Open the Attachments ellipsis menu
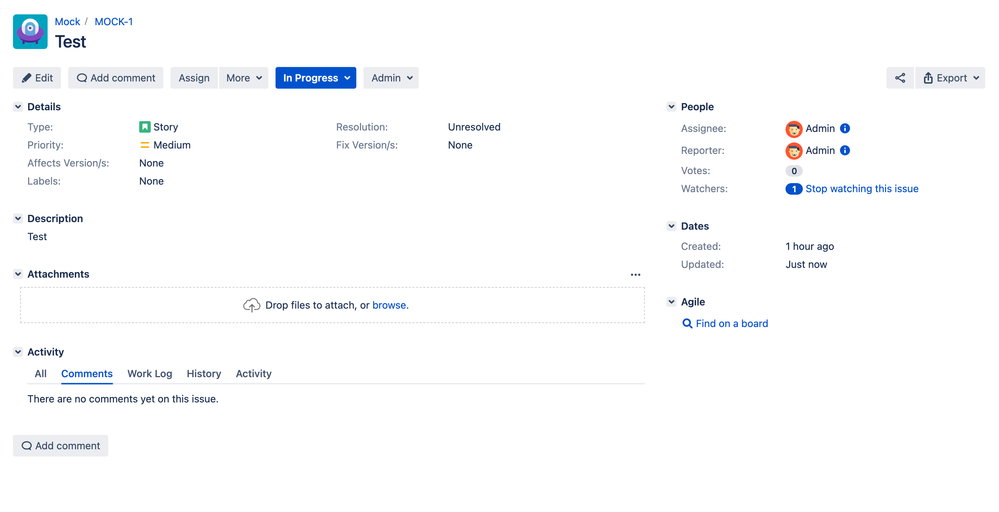The width and height of the screenshot is (999, 512). pyautogui.click(x=635, y=274)
